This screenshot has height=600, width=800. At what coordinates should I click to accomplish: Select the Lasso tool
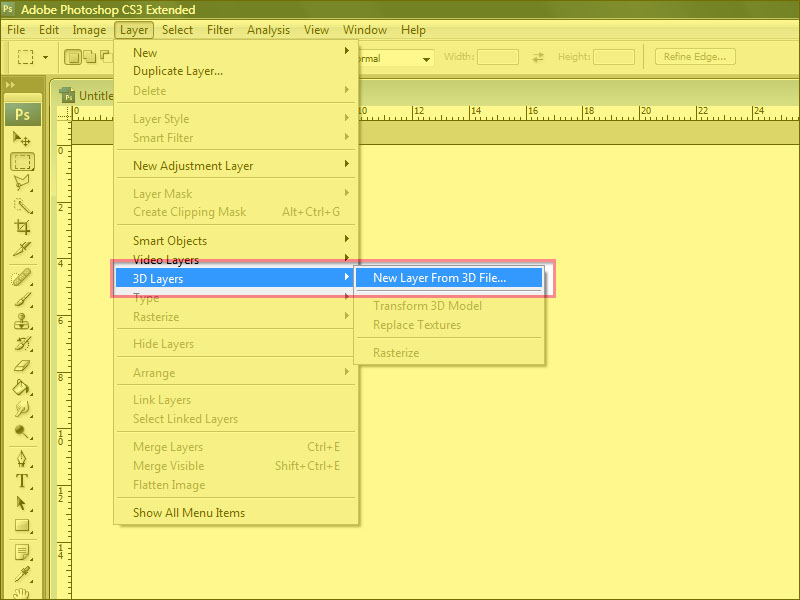click(22, 183)
